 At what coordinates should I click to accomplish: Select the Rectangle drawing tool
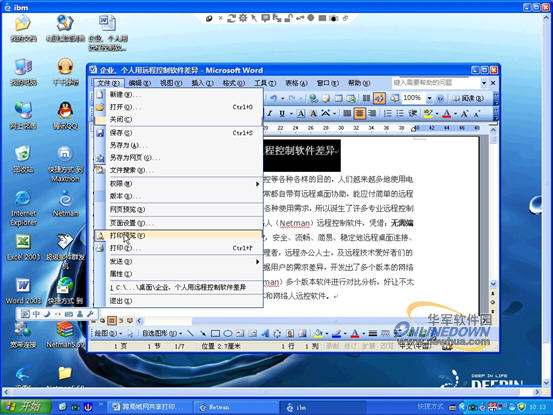tap(215, 333)
